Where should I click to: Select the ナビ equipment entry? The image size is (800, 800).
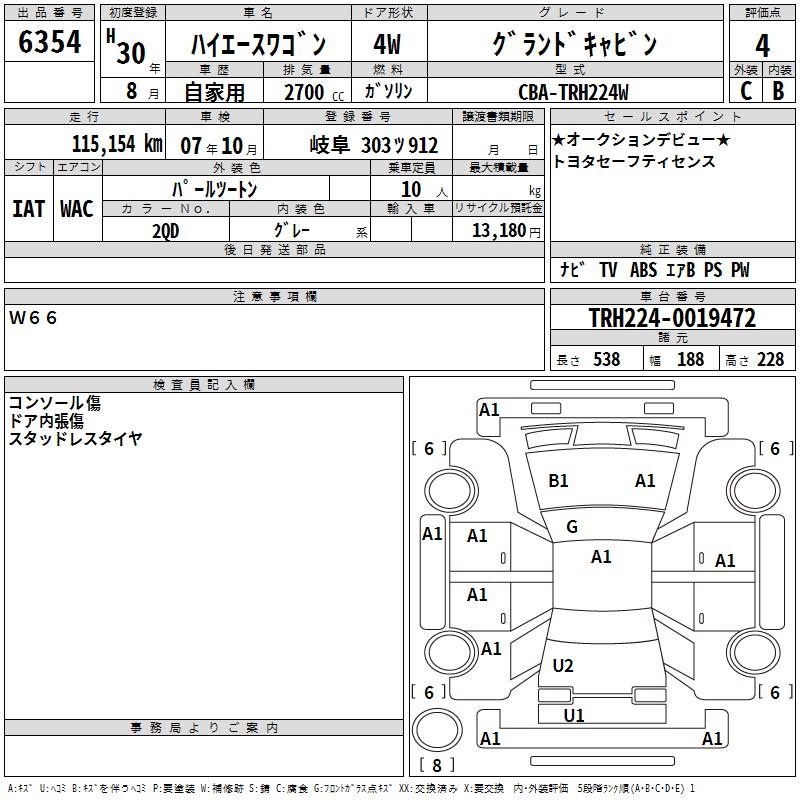(x=571, y=269)
